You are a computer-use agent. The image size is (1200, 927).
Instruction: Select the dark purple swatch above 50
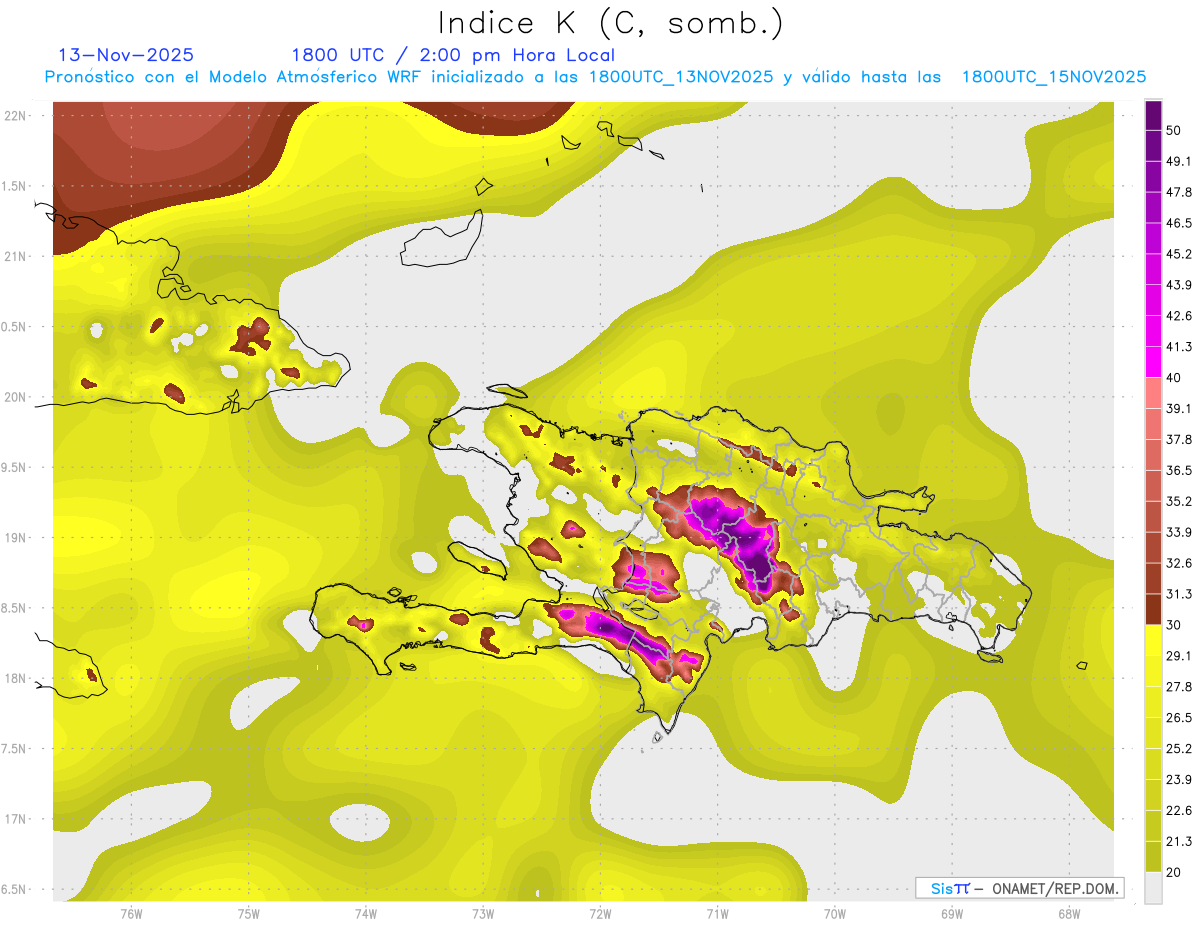coord(1154,115)
